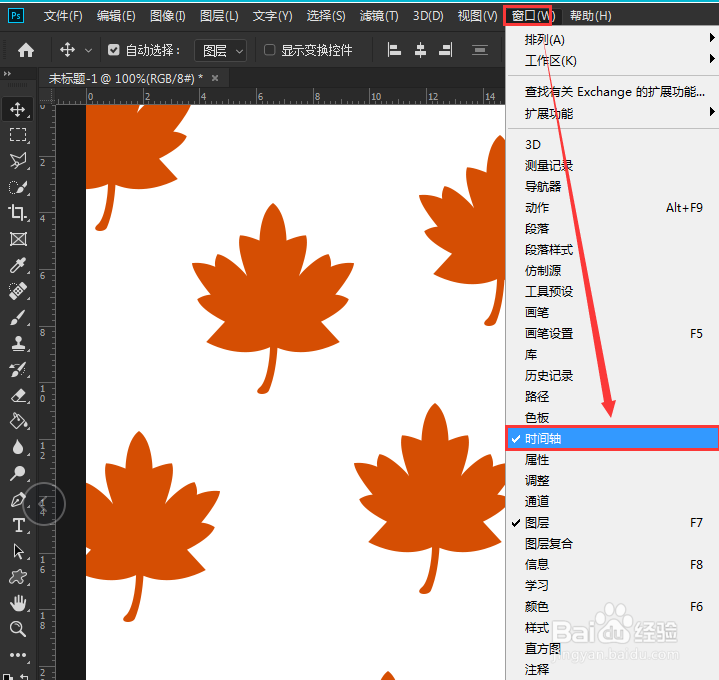The width and height of the screenshot is (719, 680).
Task: Open the 路径 paths panel entry
Action: 612,396
